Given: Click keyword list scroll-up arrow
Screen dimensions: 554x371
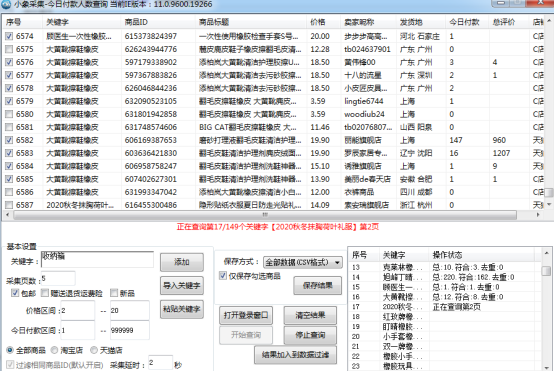Looking at the screenshot, I should coord(546,253).
